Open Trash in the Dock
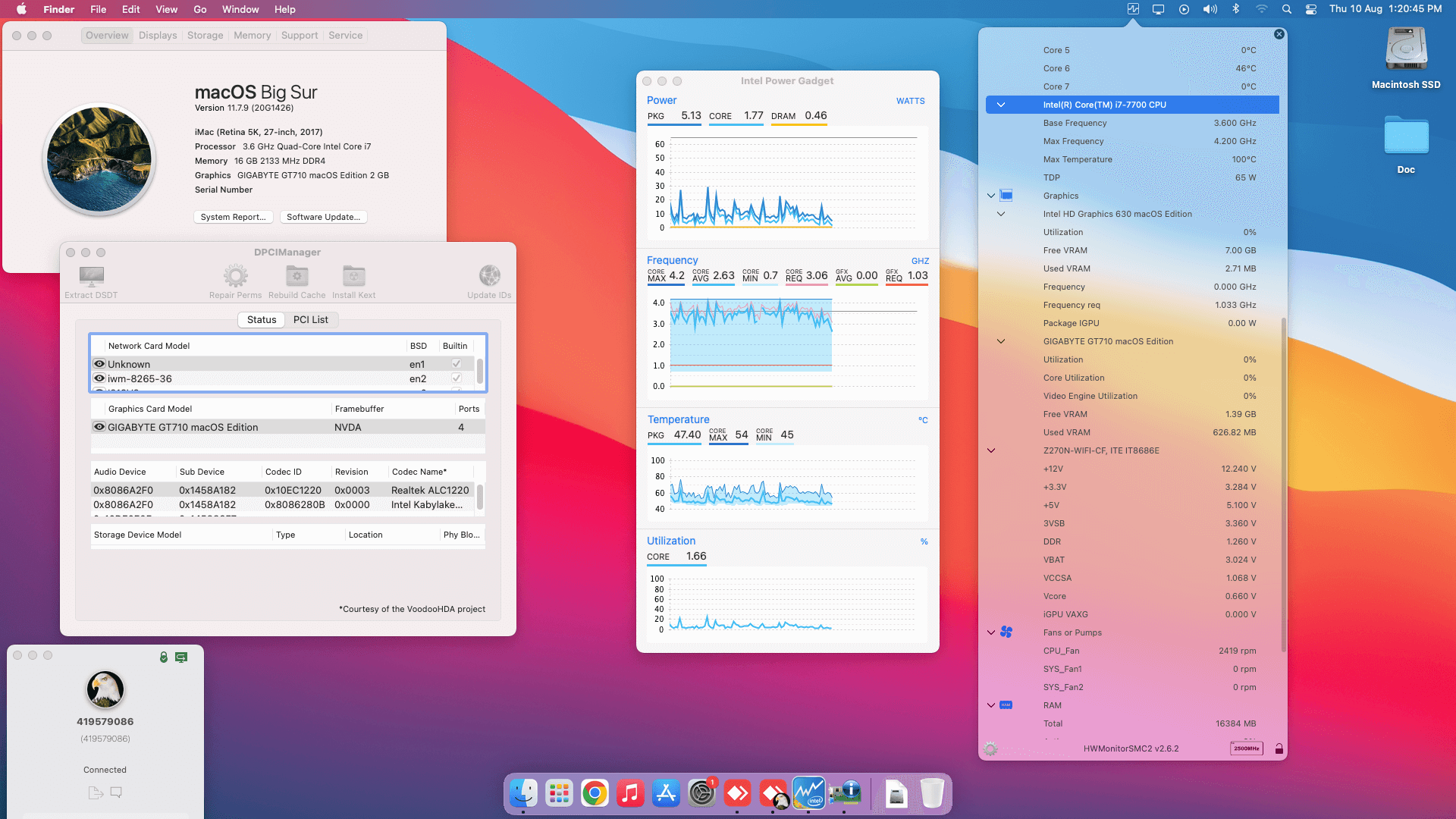This screenshot has width=1456, height=819. [932, 793]
